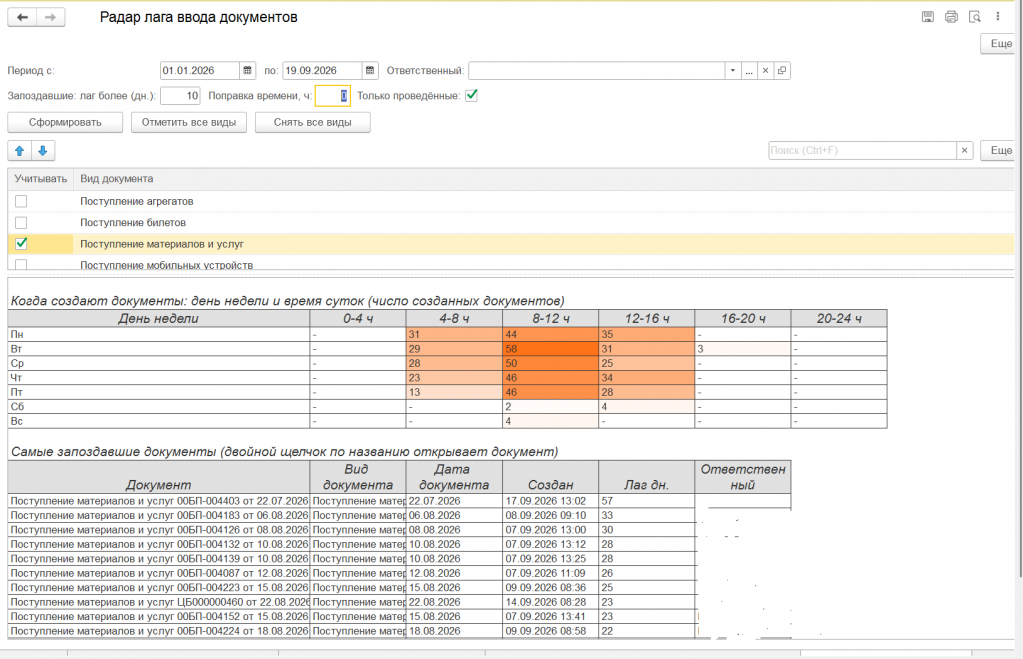The width and height of the screenshot is (1023, 659).
Task: Move document type row down
Action: (x=43, y=151)
